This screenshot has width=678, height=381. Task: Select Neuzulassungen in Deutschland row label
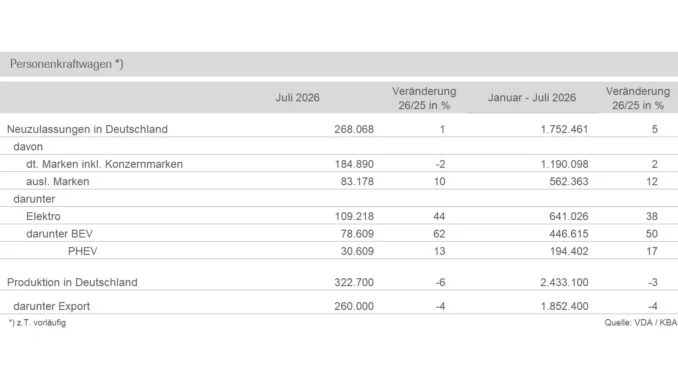coord(87,129)
